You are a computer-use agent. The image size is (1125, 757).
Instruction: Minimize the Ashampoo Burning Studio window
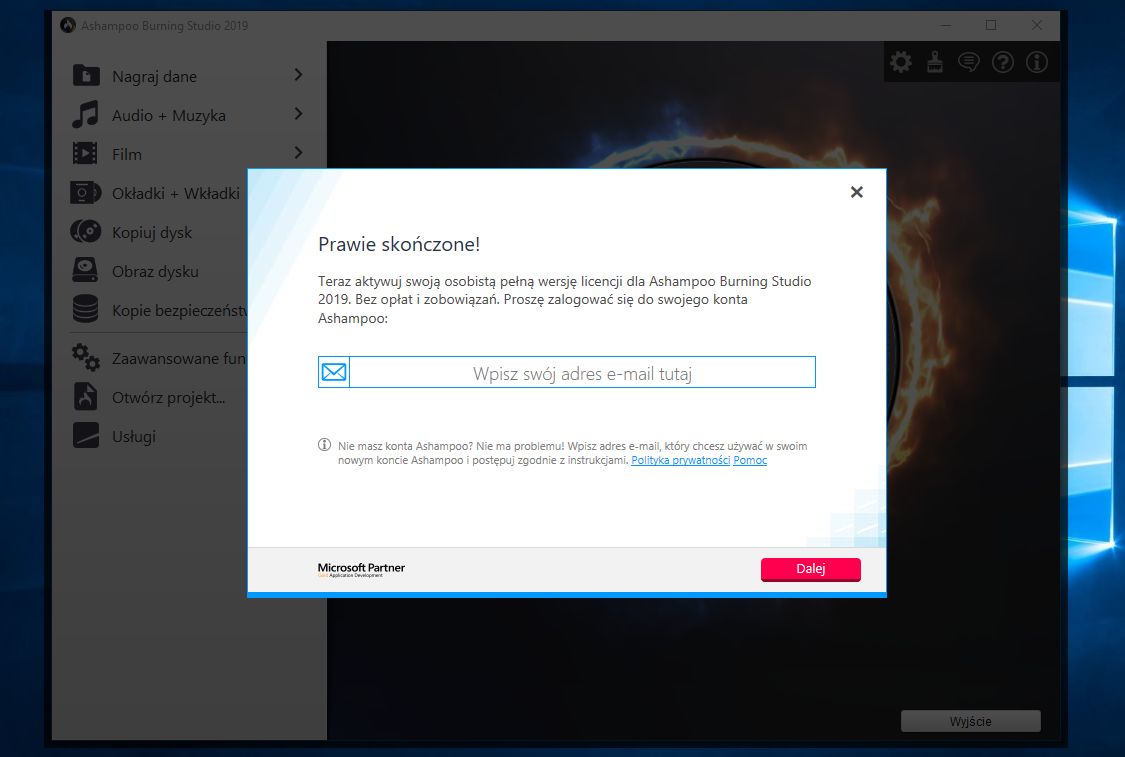(x=946, y=25)
